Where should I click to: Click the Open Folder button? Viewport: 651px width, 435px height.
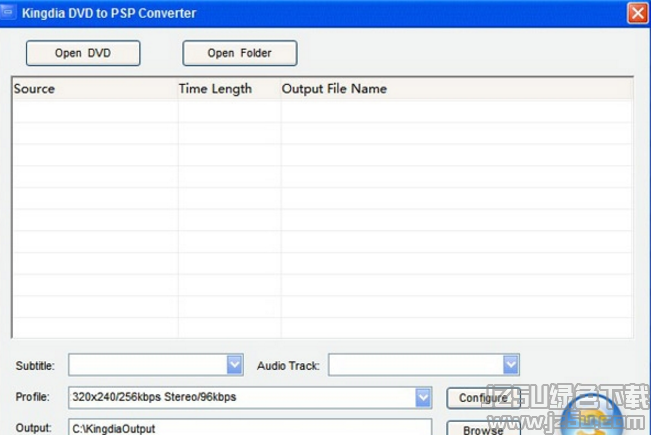240,53
